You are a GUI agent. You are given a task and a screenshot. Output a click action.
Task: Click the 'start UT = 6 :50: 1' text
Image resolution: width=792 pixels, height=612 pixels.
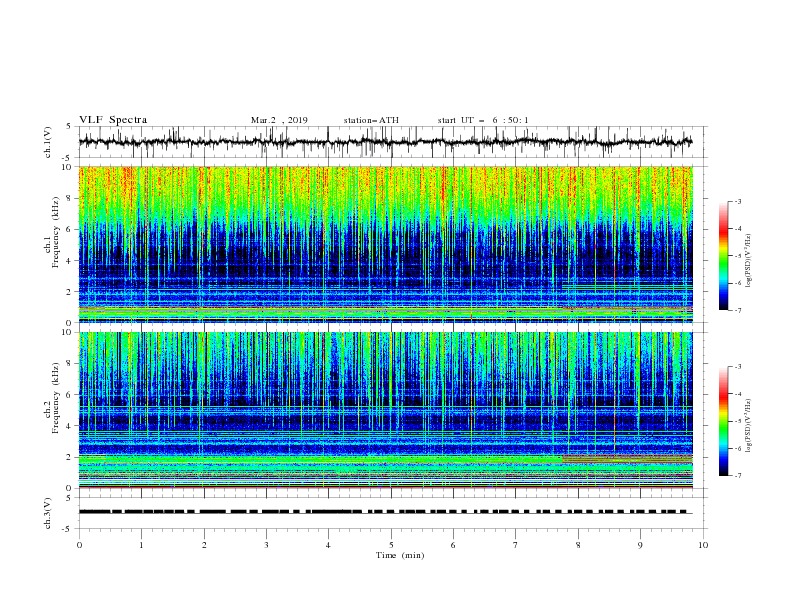pyautogui.click(x=483, y=120)
